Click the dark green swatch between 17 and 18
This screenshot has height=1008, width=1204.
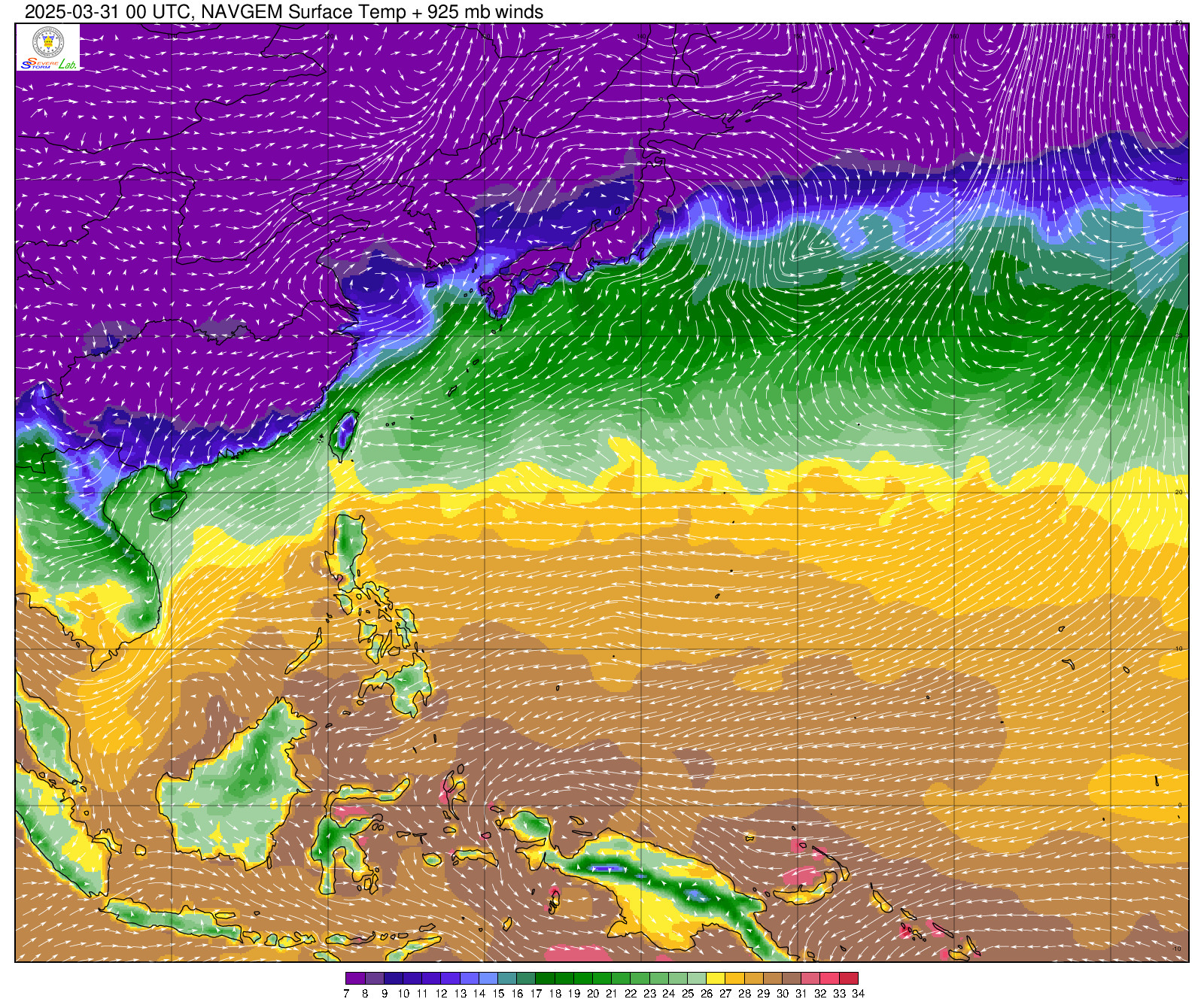[x=546, y=978]
